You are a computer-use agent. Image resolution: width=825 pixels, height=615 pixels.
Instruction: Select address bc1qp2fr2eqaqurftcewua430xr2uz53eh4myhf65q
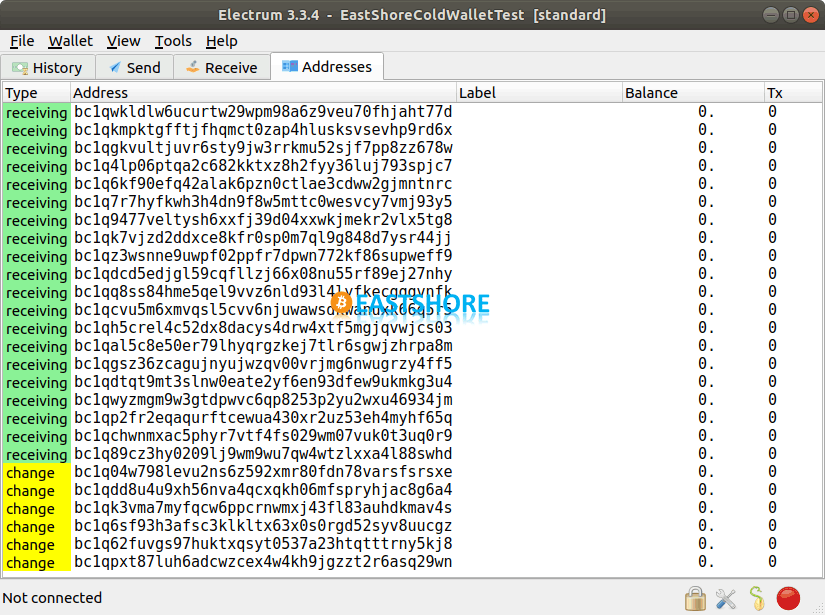(x=263, y=418)
